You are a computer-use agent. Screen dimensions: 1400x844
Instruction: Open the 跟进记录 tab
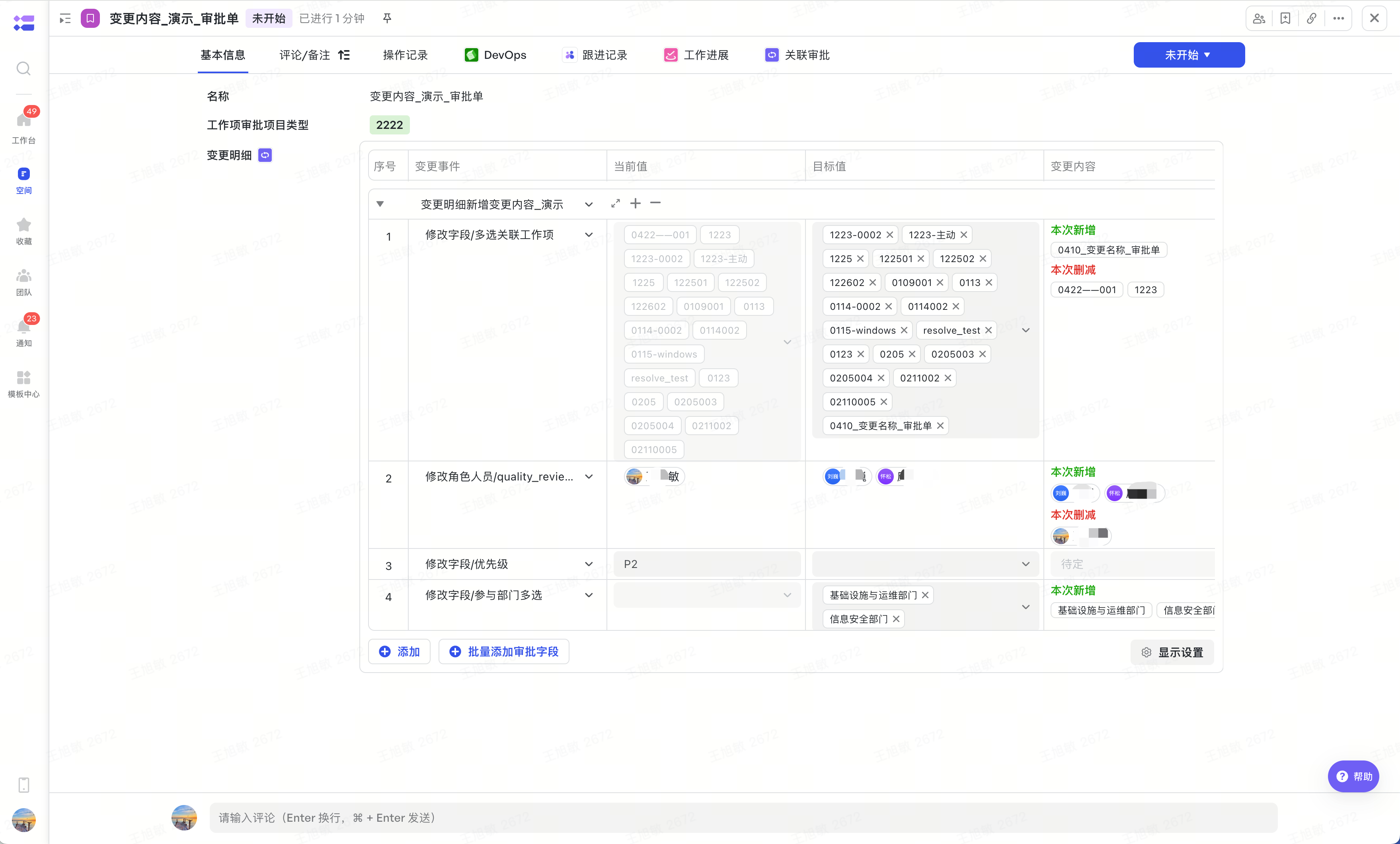[x=595, y=55]
